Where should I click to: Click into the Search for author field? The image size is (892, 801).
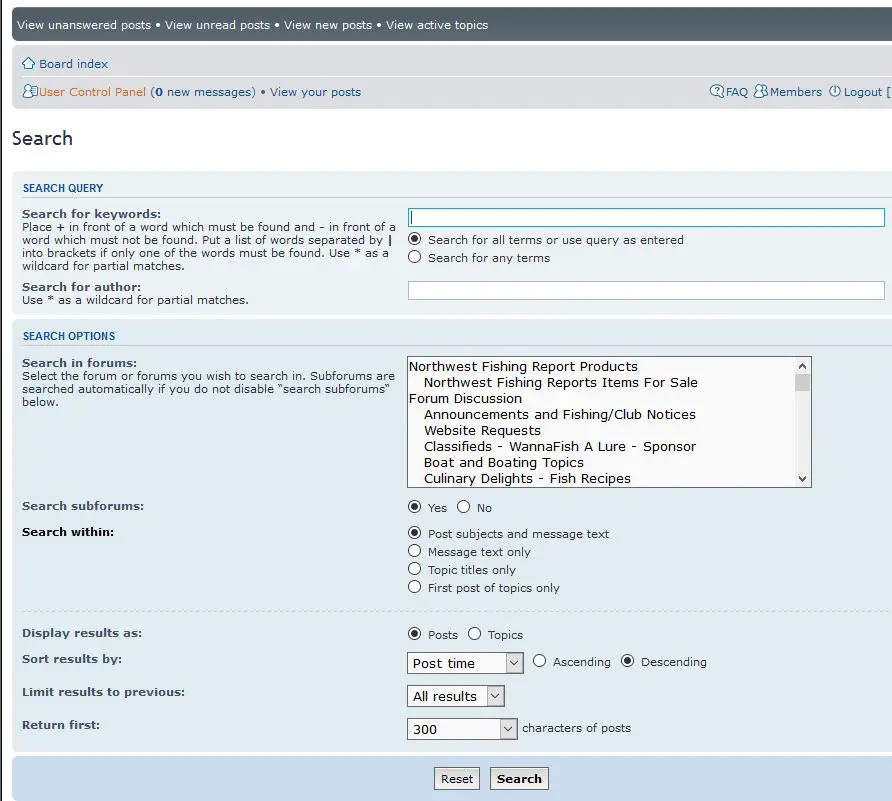coord(646,291)
